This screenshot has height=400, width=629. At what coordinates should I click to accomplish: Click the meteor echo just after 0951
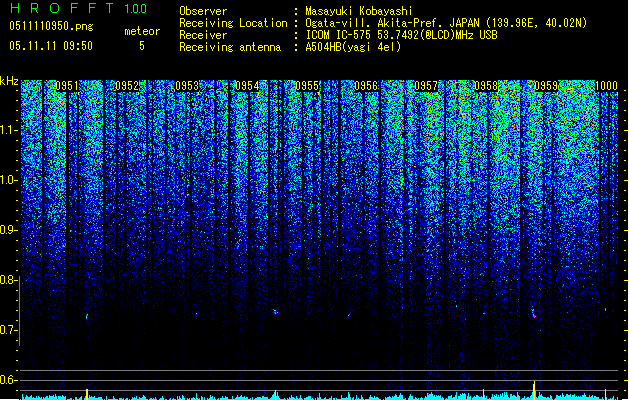pos(87,316)
